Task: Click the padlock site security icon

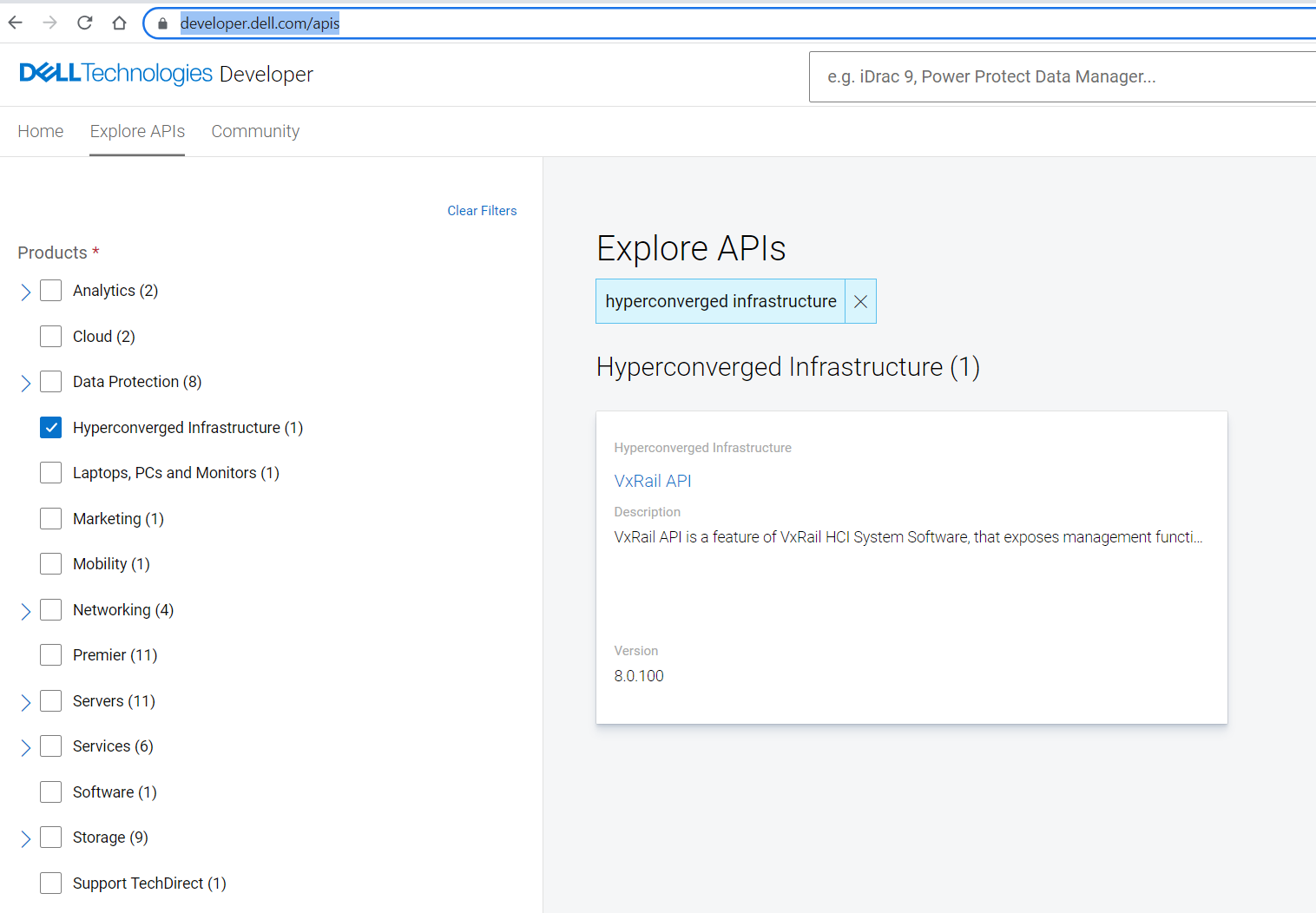Action: pos(161,23)
